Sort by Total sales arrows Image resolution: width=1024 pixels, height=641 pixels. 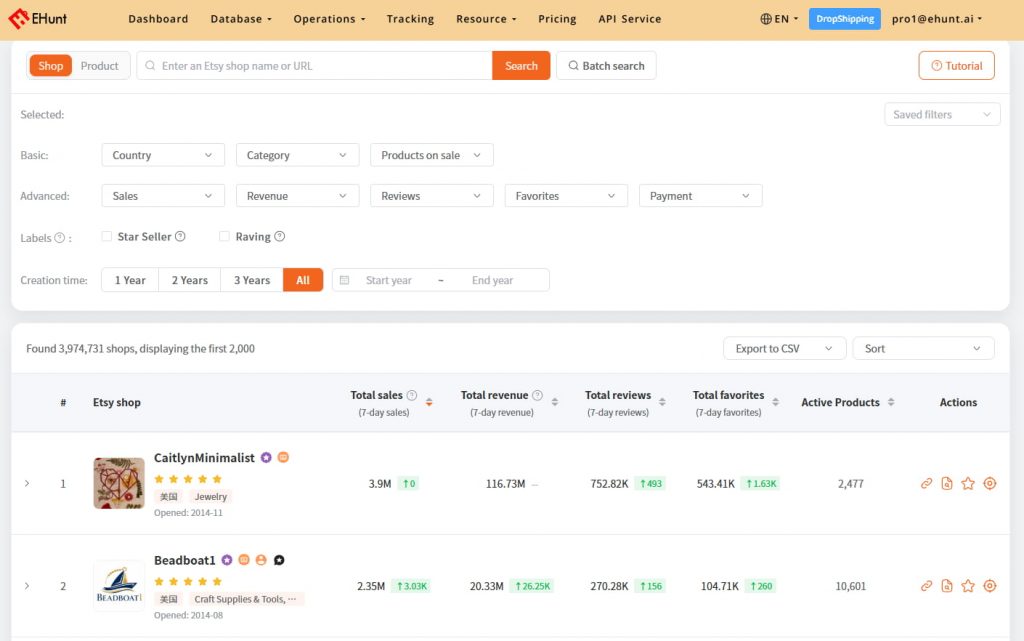tap(429, 402)
